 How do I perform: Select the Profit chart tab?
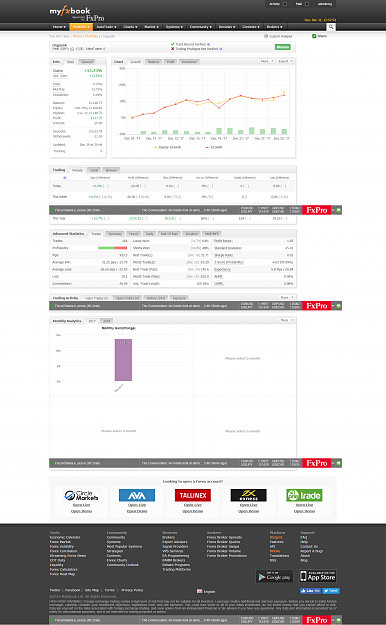coord(170,62)
